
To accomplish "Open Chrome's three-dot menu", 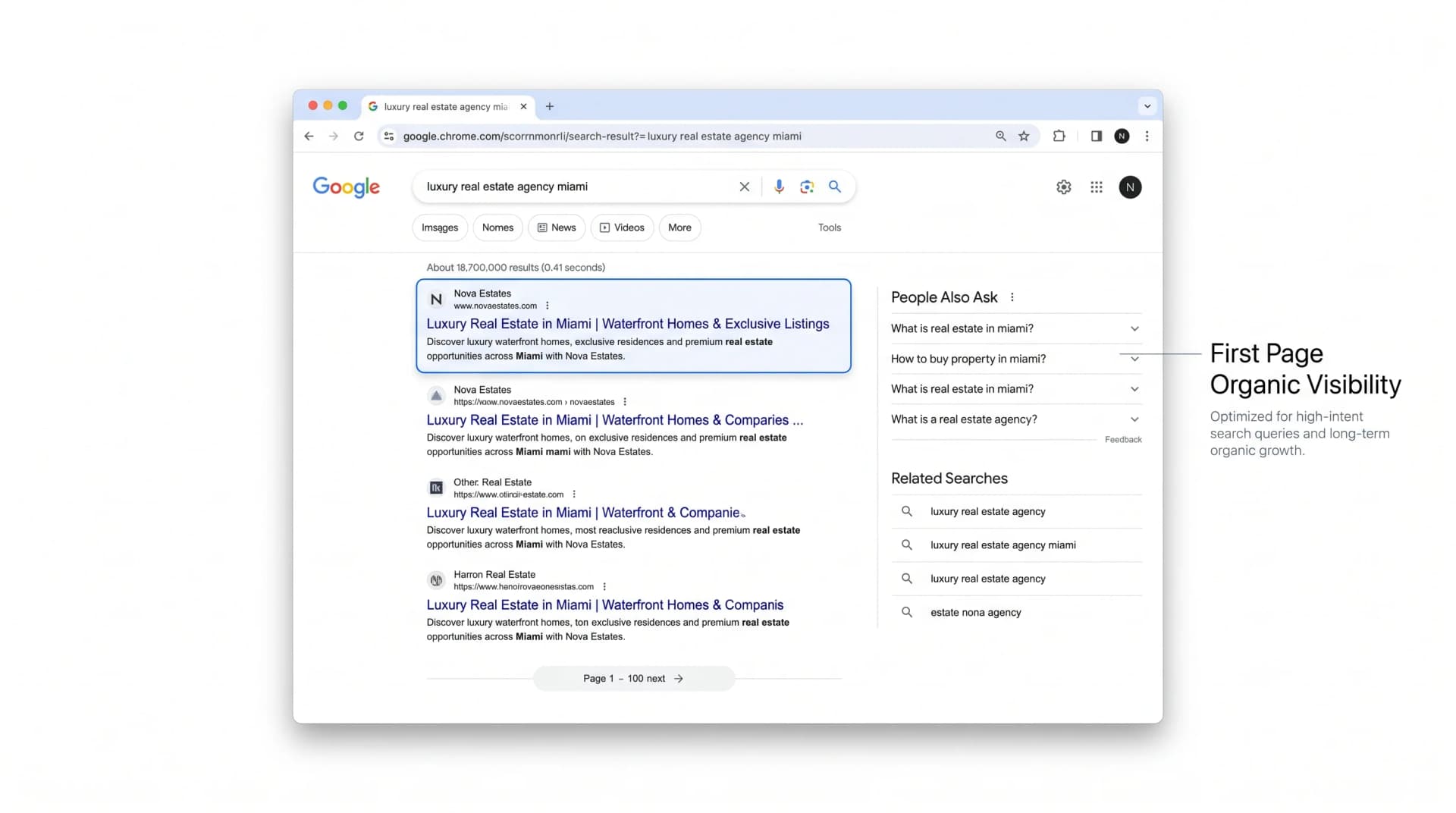I will (x=1147, y=137).
